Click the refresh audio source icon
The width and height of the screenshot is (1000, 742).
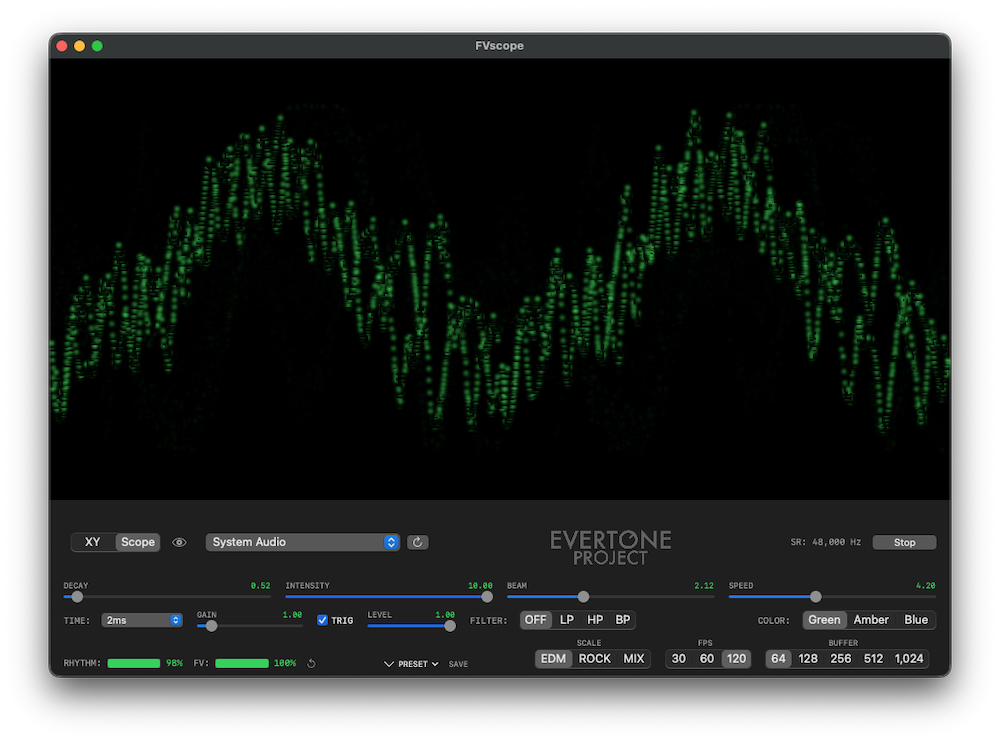coord(418,542)
